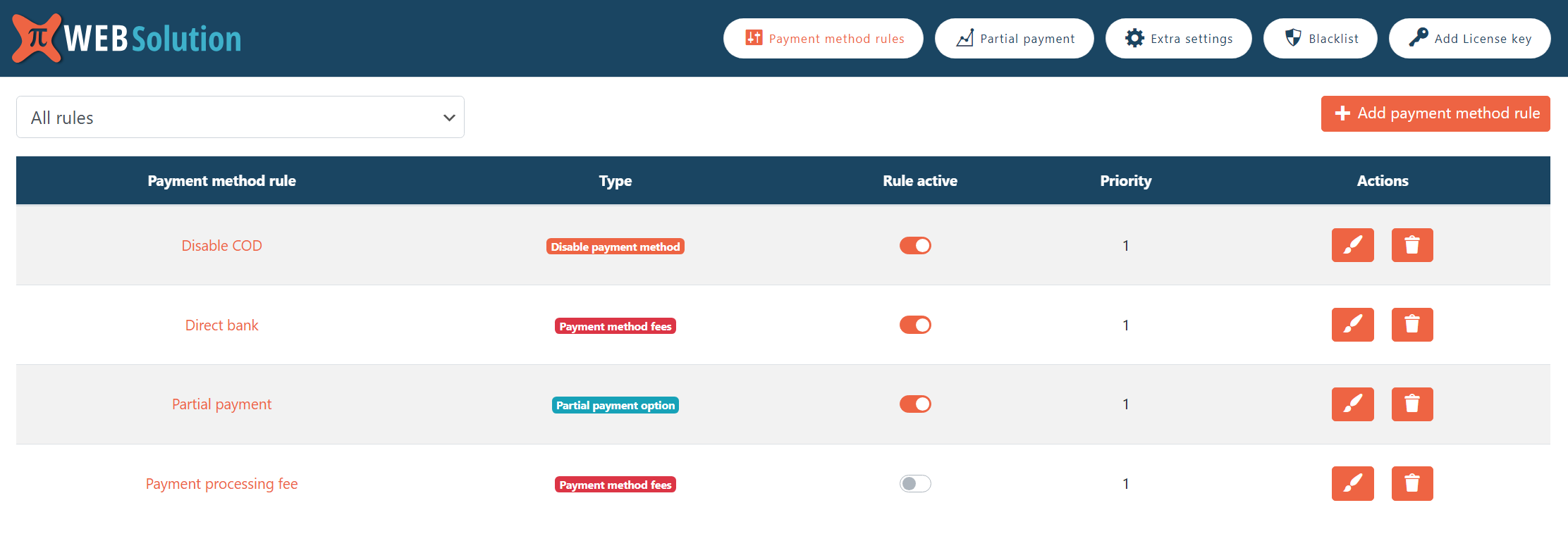Delete the Disable COD rule via trash icon

pyautogui.click(x=1411, y=245)
